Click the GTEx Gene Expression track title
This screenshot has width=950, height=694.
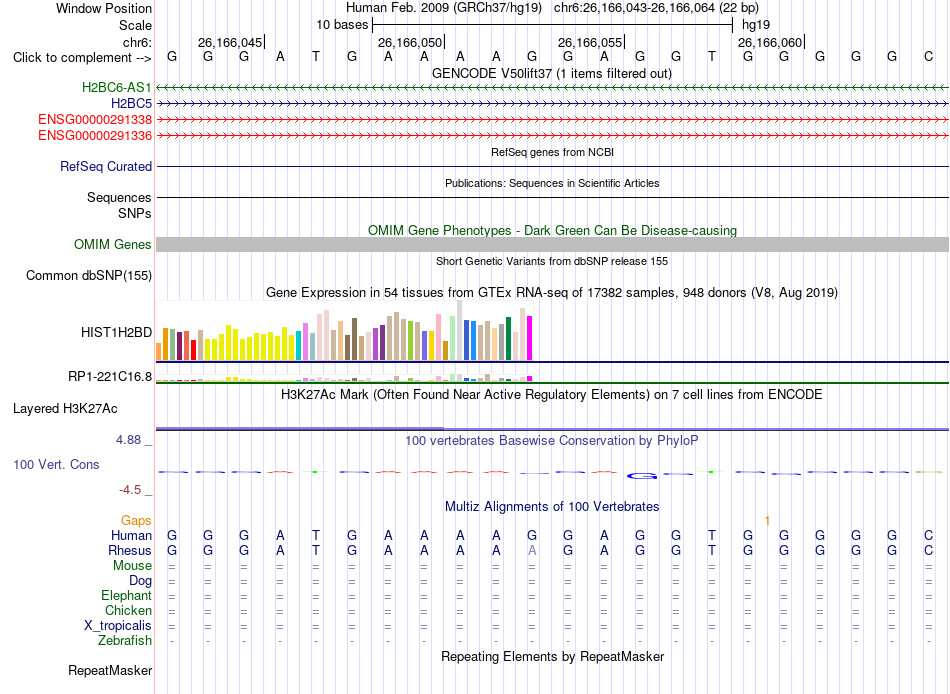coord(552,292)
